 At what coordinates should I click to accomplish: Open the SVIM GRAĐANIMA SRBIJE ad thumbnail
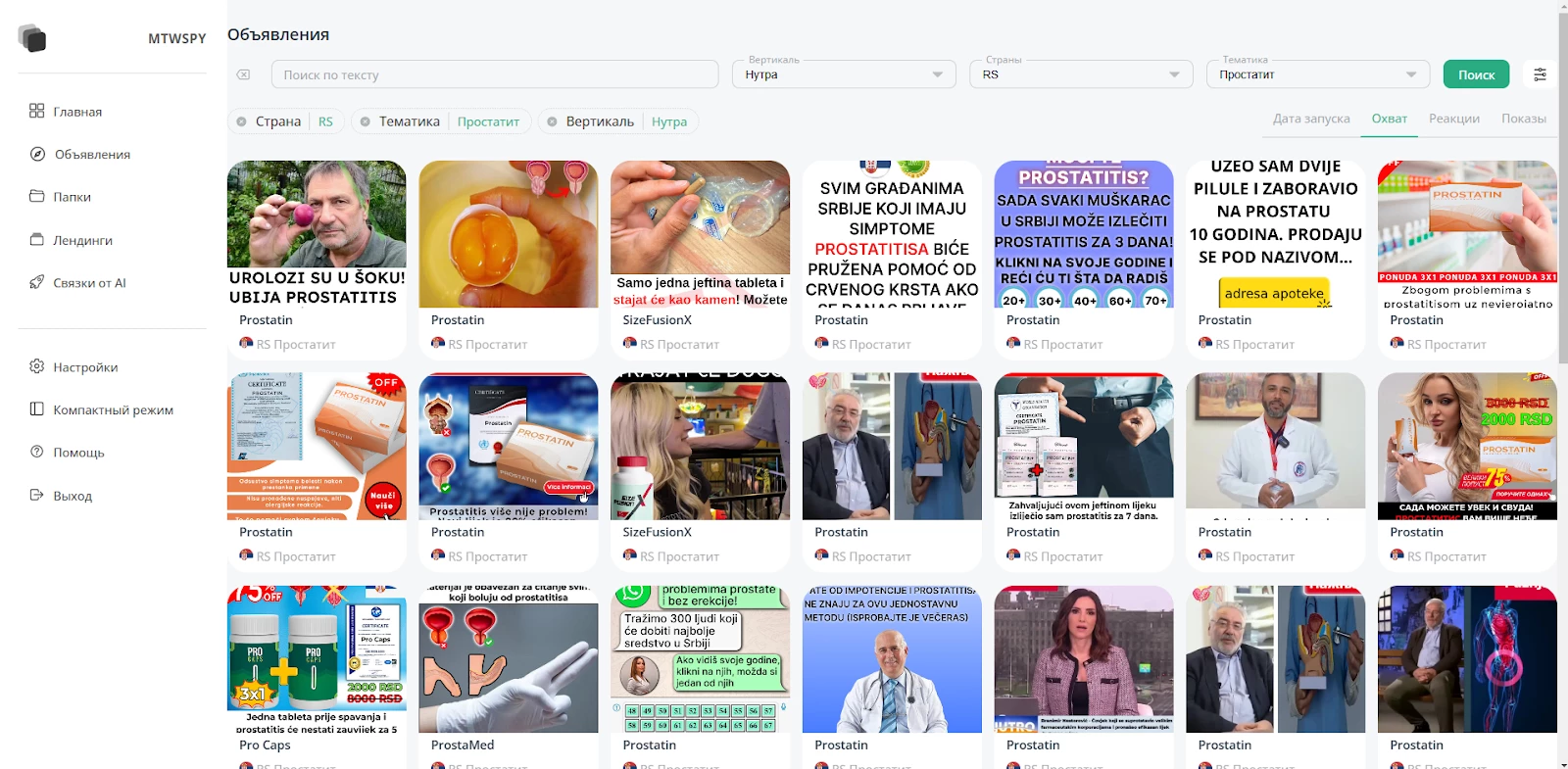(892, 234)
